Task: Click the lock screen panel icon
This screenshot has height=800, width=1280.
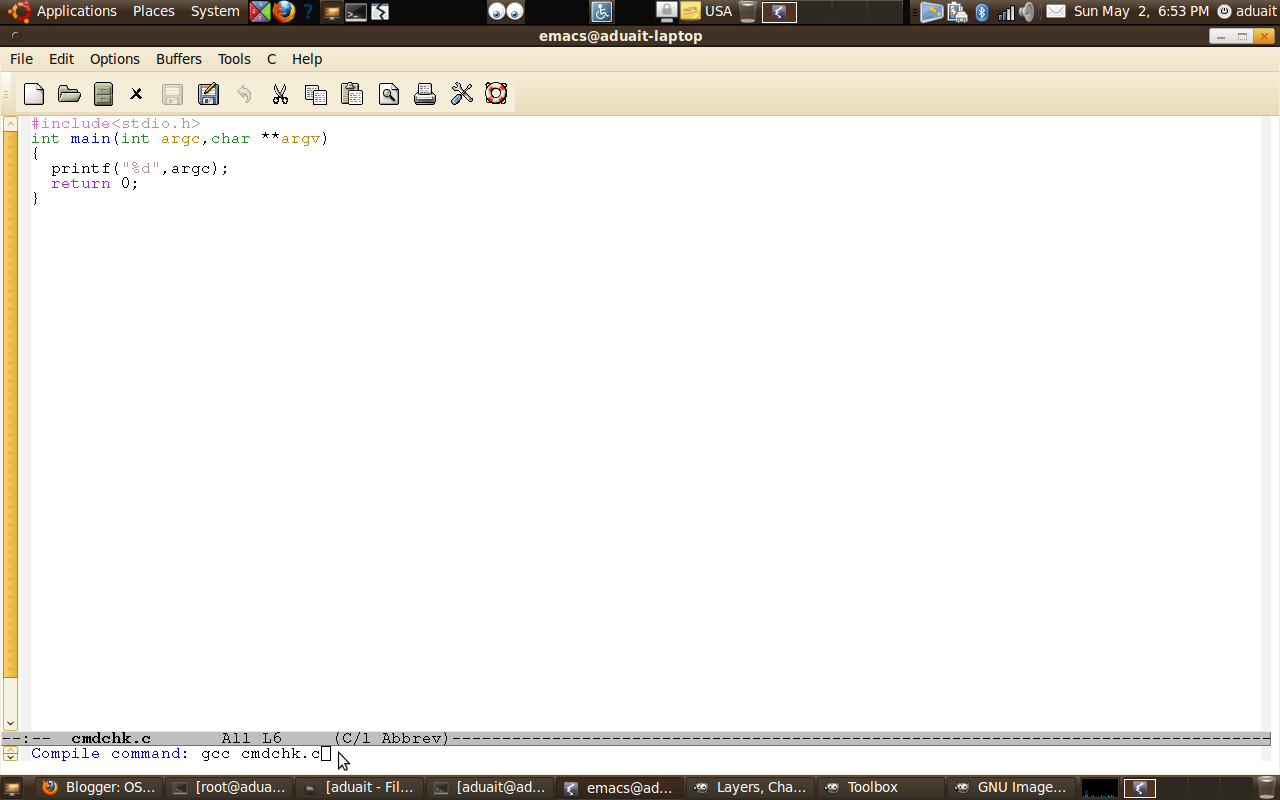Action: pos(666,12)
